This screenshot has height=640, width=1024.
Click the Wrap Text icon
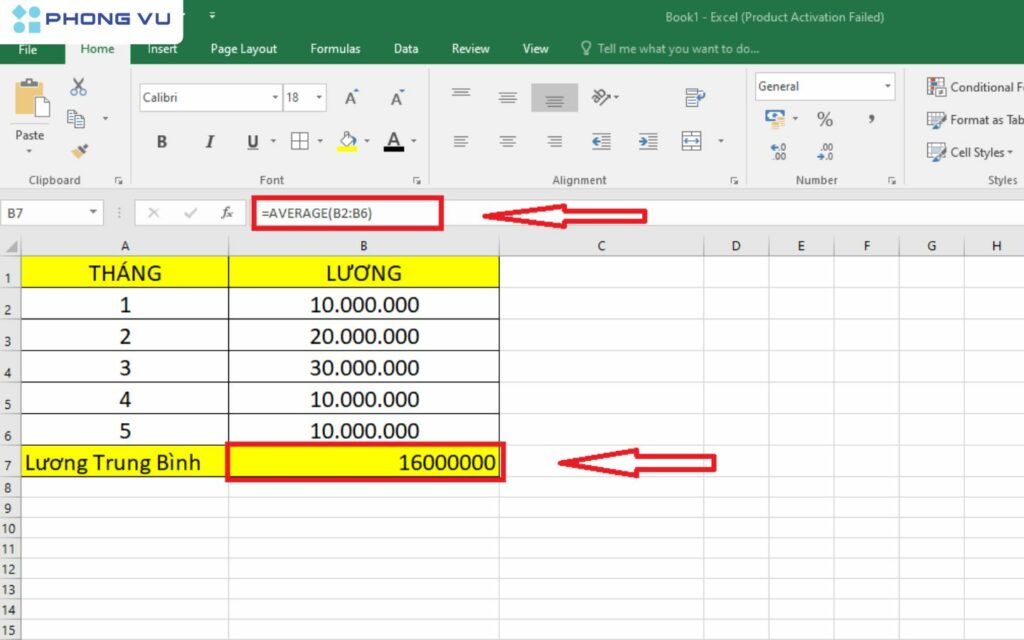695,97
